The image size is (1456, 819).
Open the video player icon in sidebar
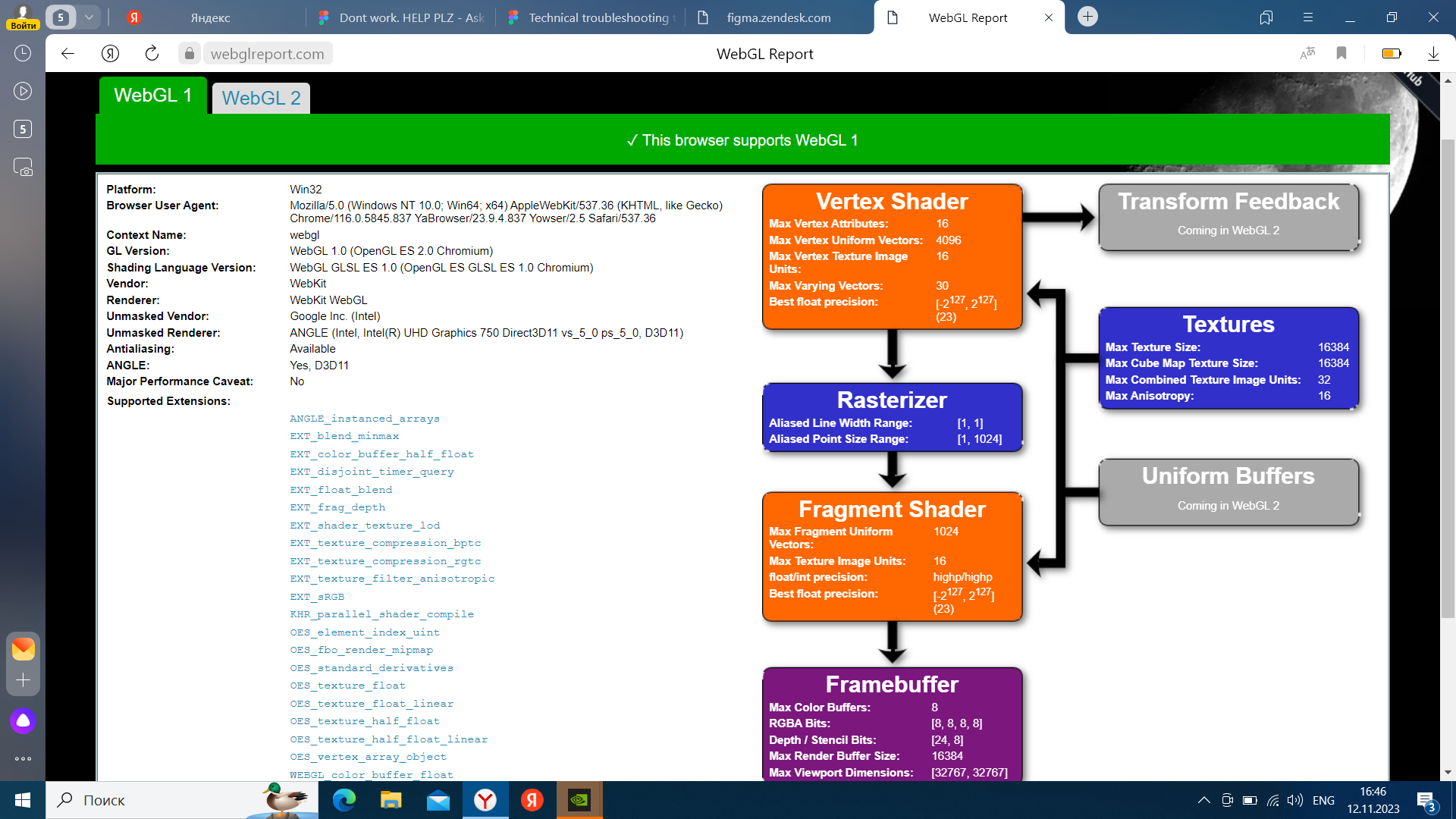coord(23,91)
